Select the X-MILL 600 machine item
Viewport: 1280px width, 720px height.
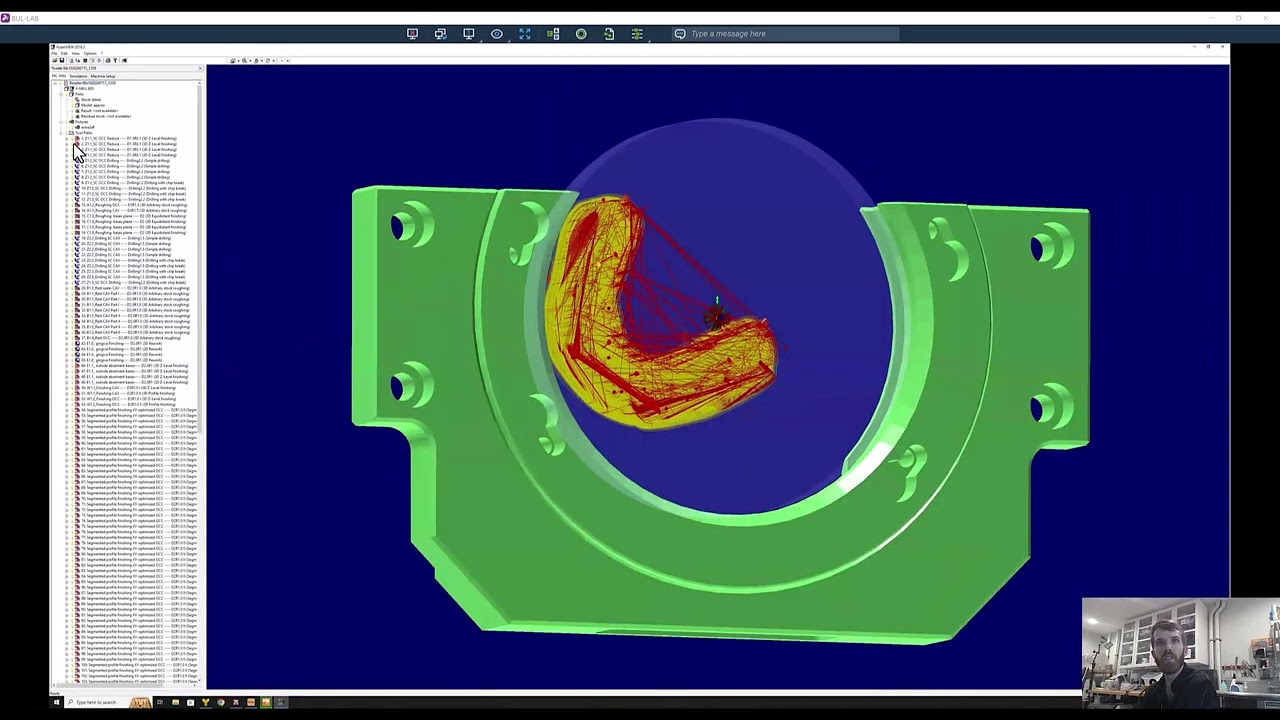[x=85, y=89]
